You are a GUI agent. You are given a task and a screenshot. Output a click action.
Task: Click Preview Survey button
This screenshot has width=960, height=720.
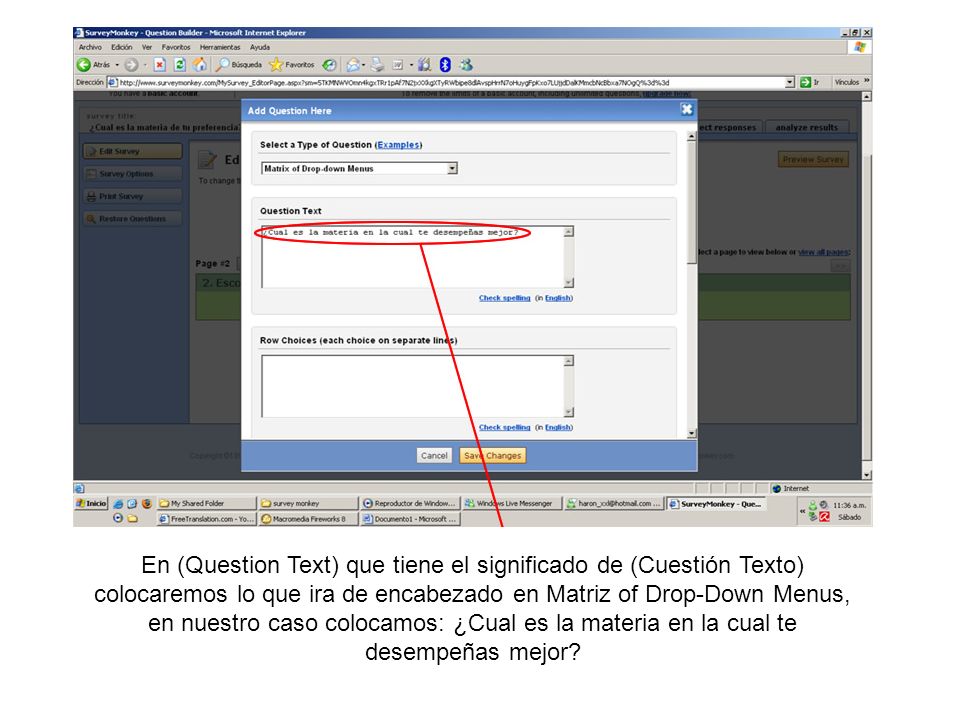click(813, 159)
